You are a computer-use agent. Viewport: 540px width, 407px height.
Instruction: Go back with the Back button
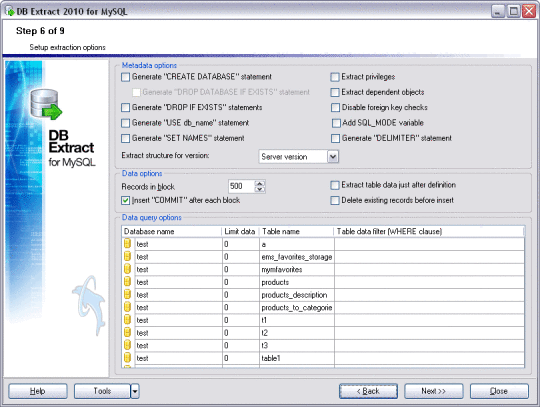368,391
